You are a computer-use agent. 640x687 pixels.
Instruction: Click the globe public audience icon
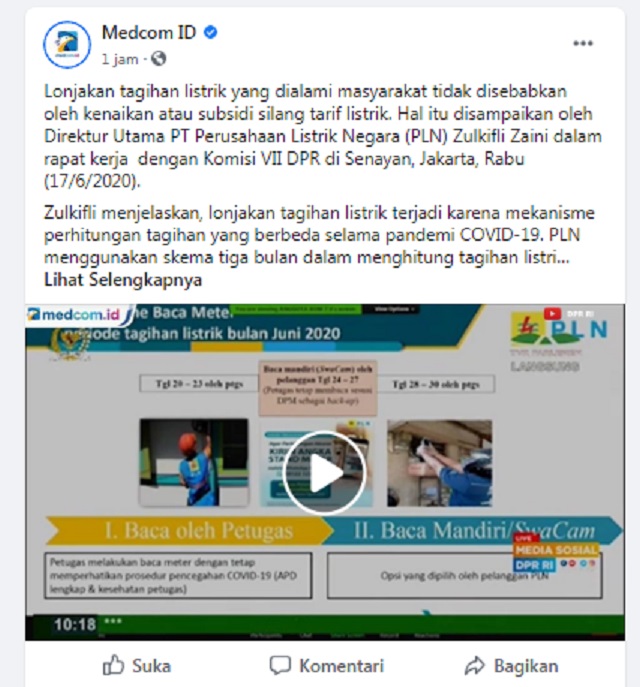[159, 58]
